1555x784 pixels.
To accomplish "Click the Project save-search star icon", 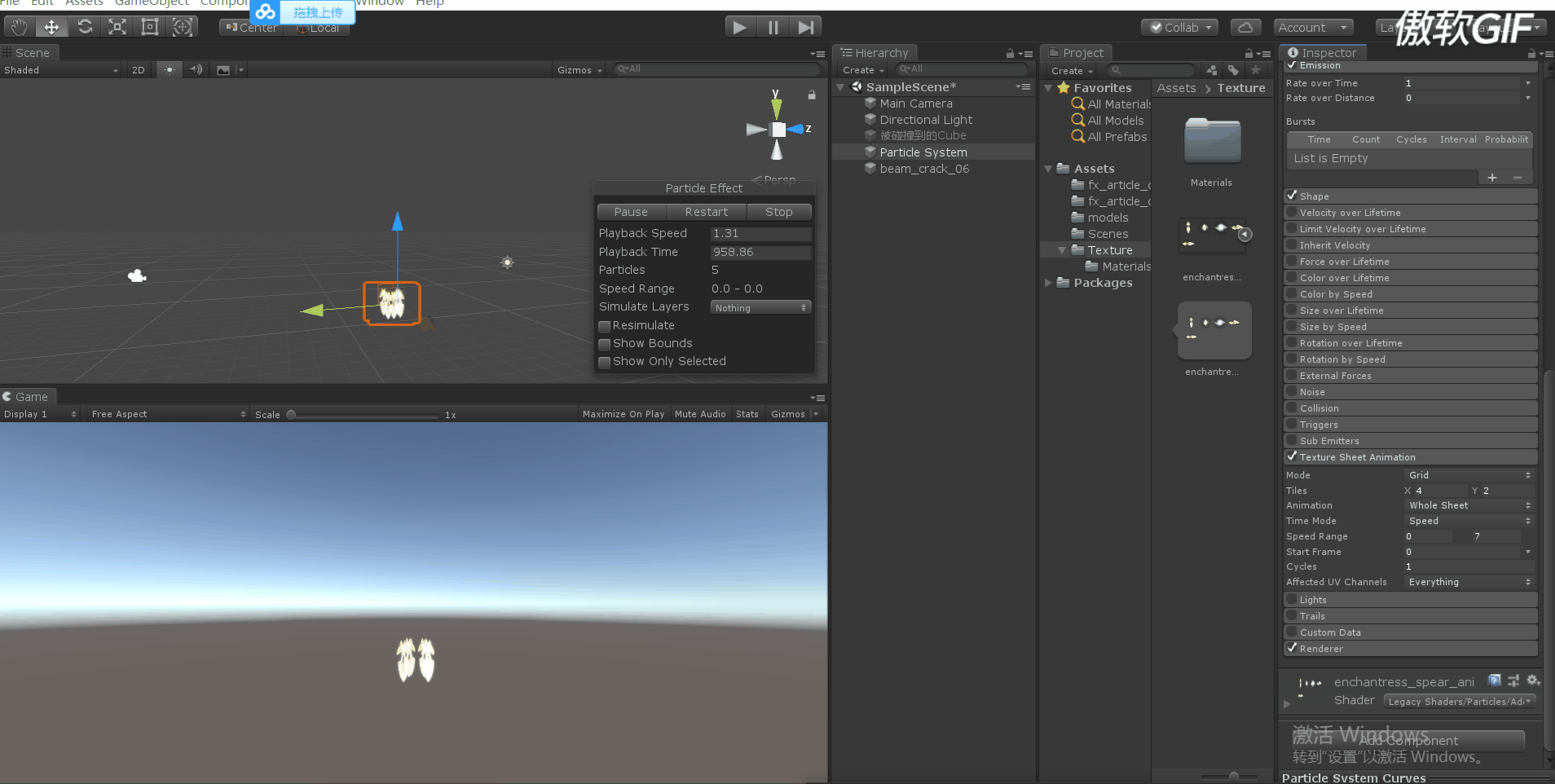I will click(x=1256, y=70).
